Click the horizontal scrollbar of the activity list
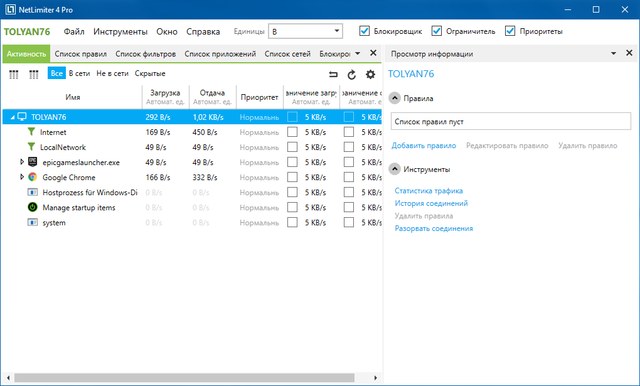The image size is (640, 386). pos(184,378)
